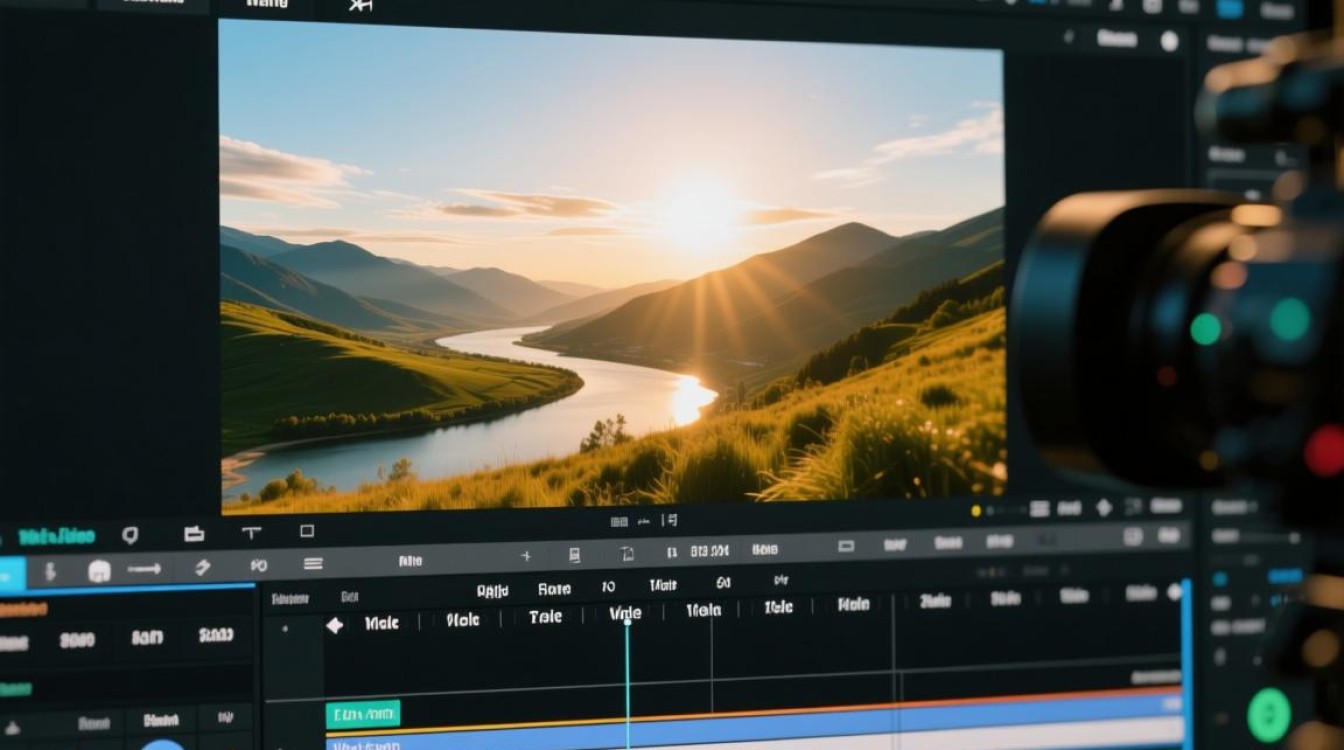The width and height of the screenshot is (1344, 750).
Task: Click the blue vertical scrollbar beside the timeline
Action: click(1187, 664)
